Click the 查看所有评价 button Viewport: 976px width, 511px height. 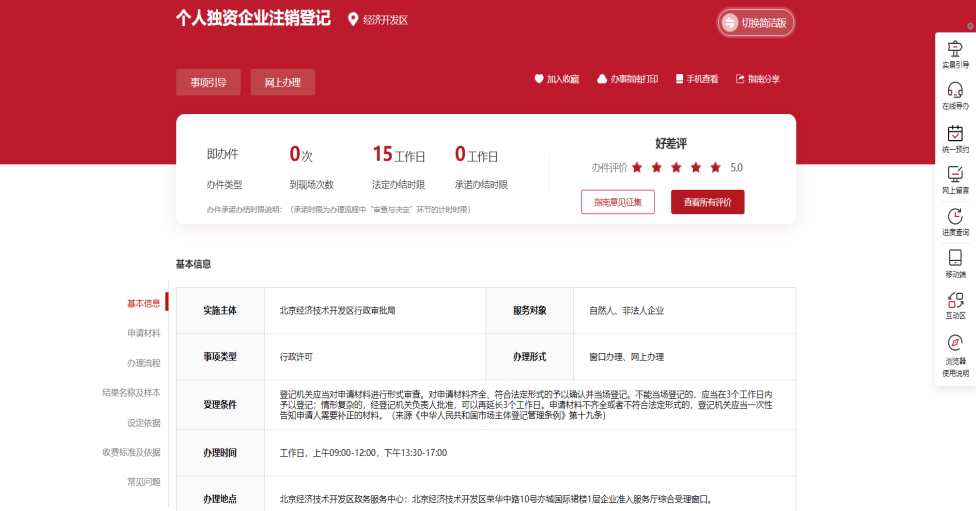click(707, 202)
